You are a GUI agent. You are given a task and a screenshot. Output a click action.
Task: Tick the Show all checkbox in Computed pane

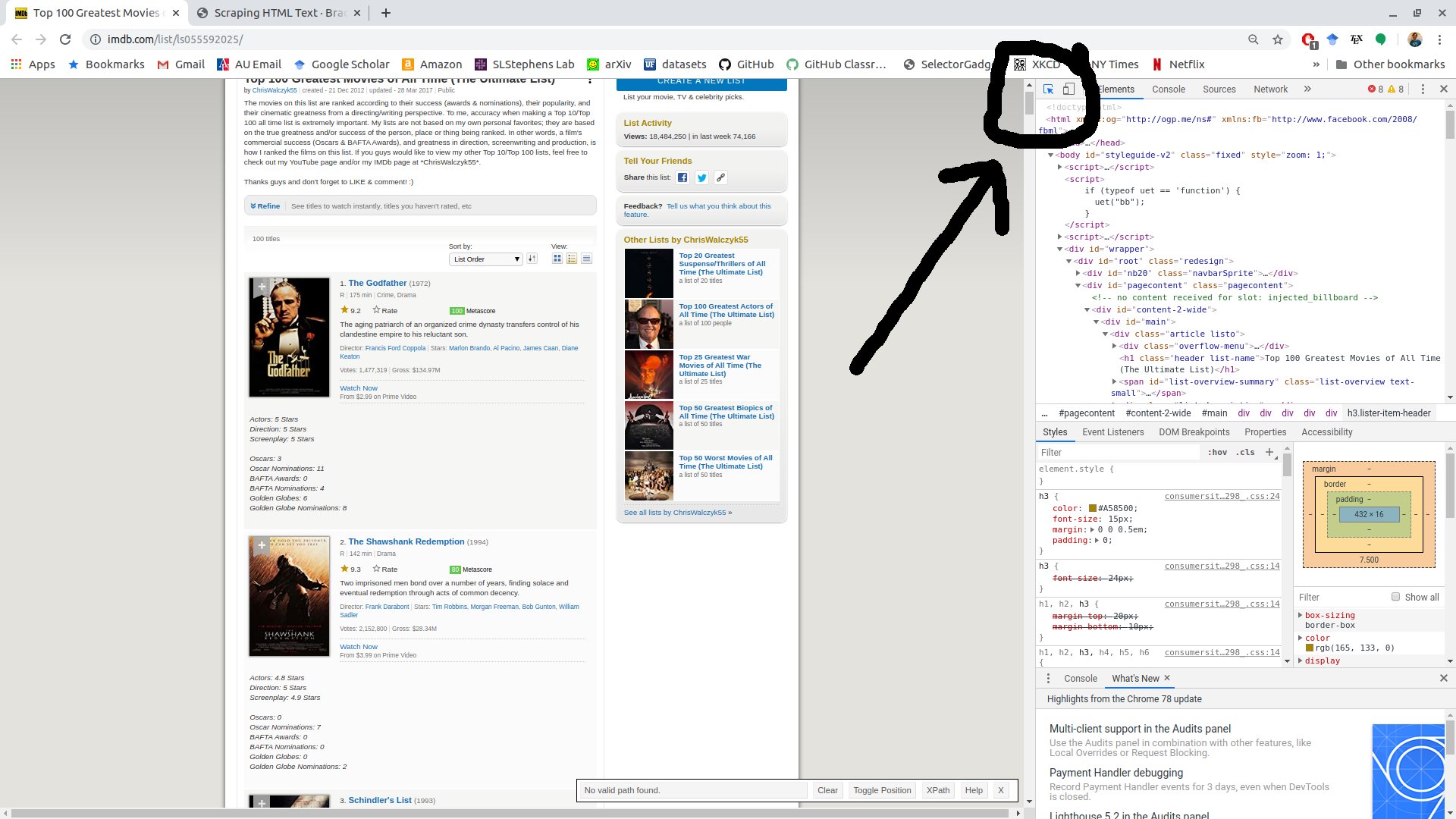pos(1395,597)
